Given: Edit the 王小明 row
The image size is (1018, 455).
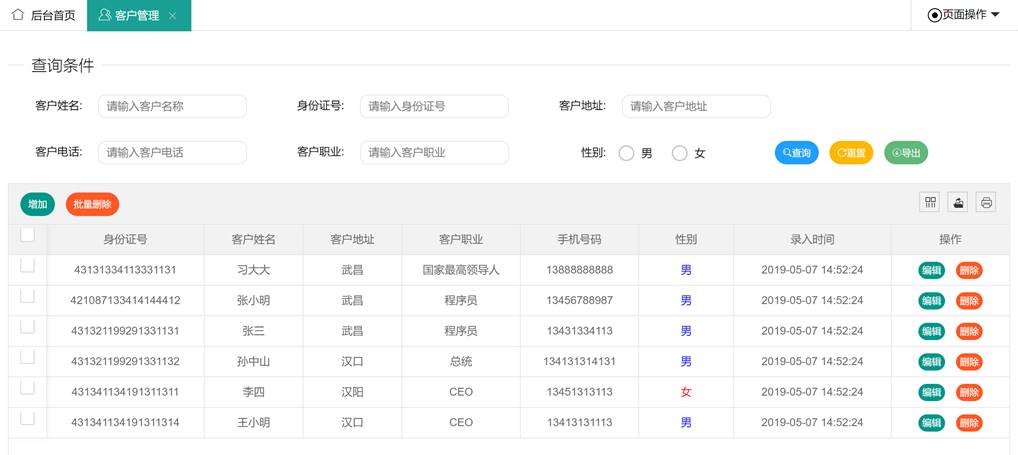Looking at the screenshot, I should point(931,423).
